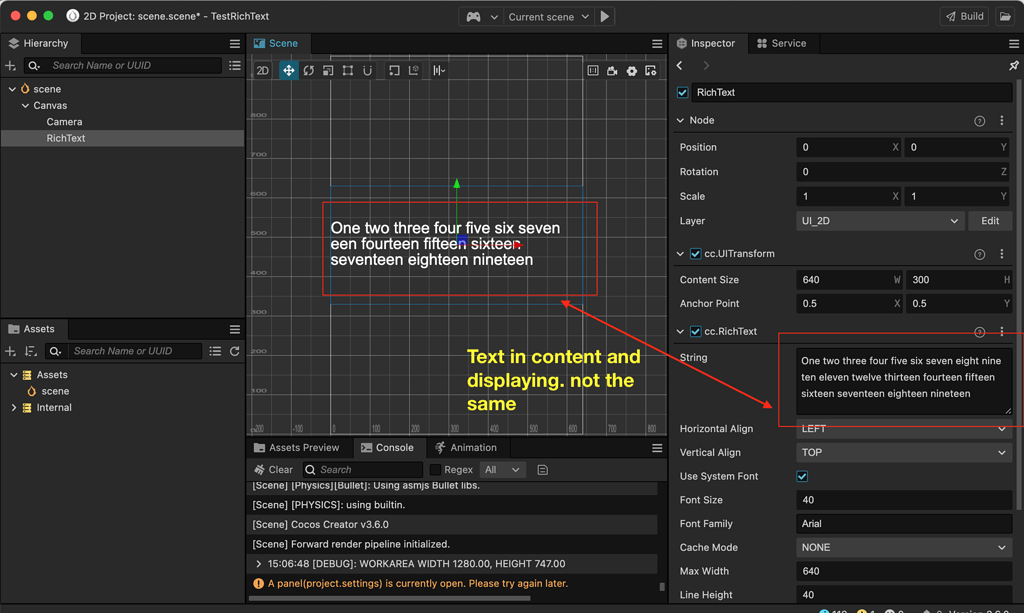Click the Build button
The image size is (1024, 613).
click(x=963, y=17)
